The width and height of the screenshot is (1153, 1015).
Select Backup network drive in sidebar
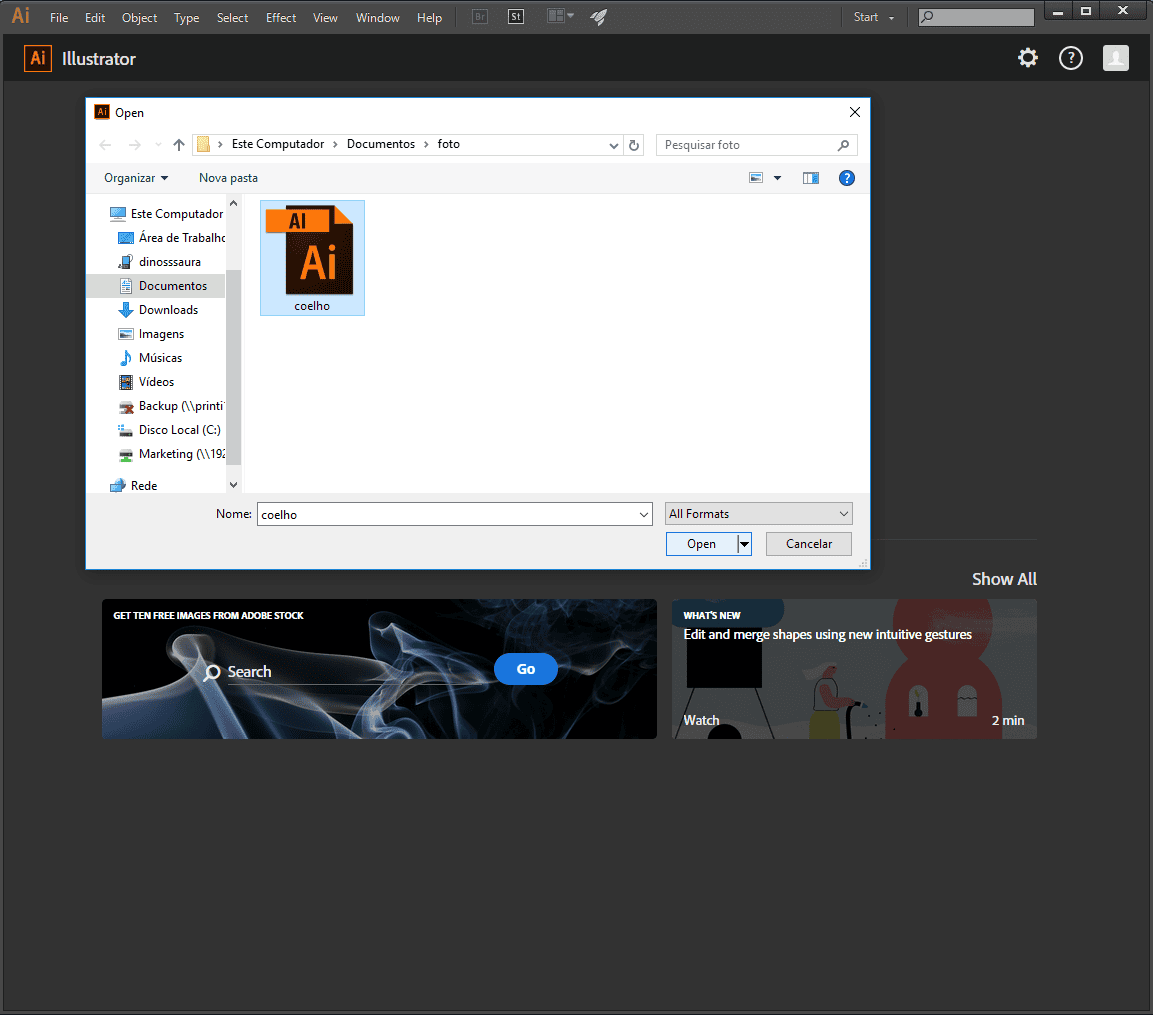tap(171, 406)
